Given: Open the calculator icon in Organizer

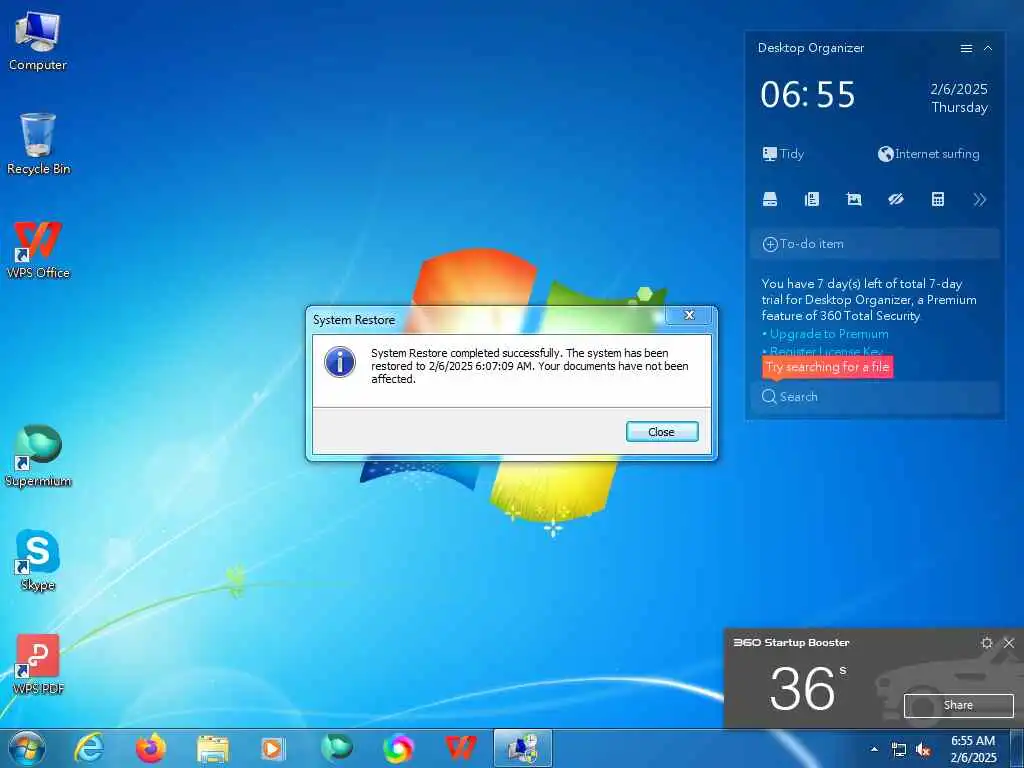Looking at the screenshot, I should pos(938,199).
